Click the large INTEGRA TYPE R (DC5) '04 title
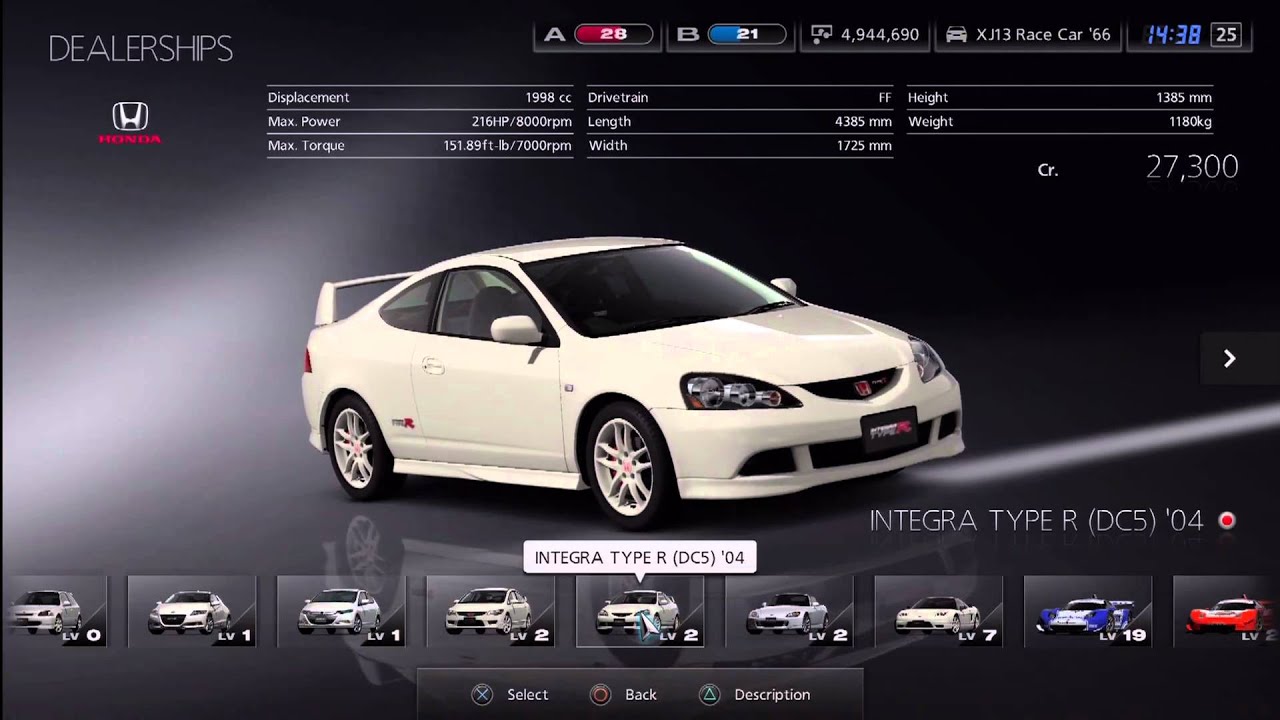1280x720 pixels. 1036,520
